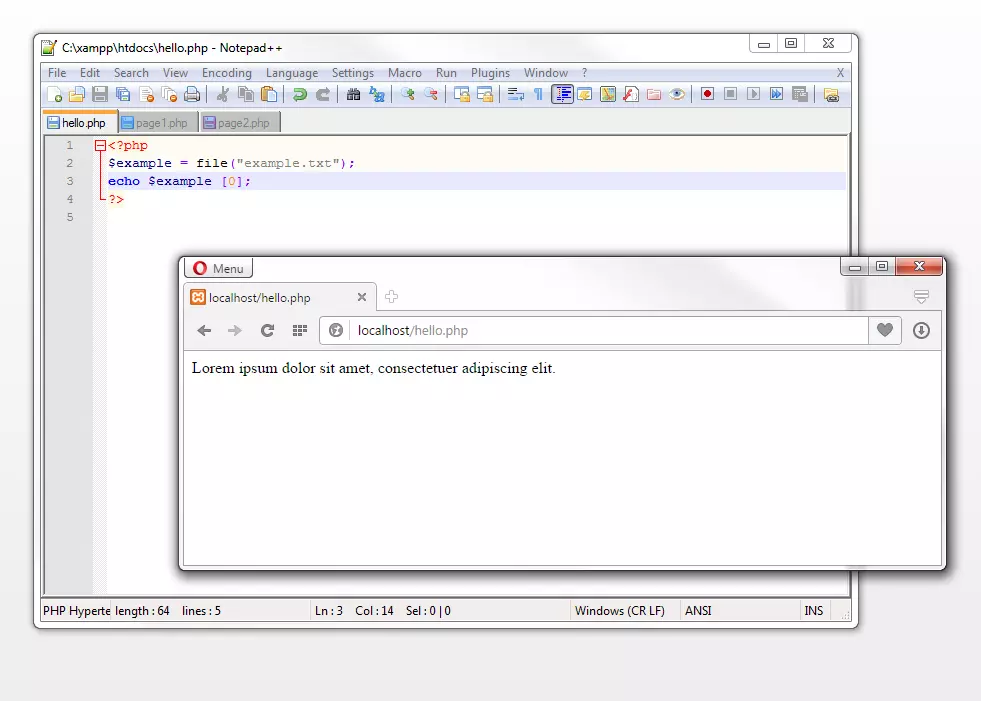Viewport: 981px width, 701px height.
Task: Open Find dialog with the binoculars icon
Action: (x=355, y=94)
